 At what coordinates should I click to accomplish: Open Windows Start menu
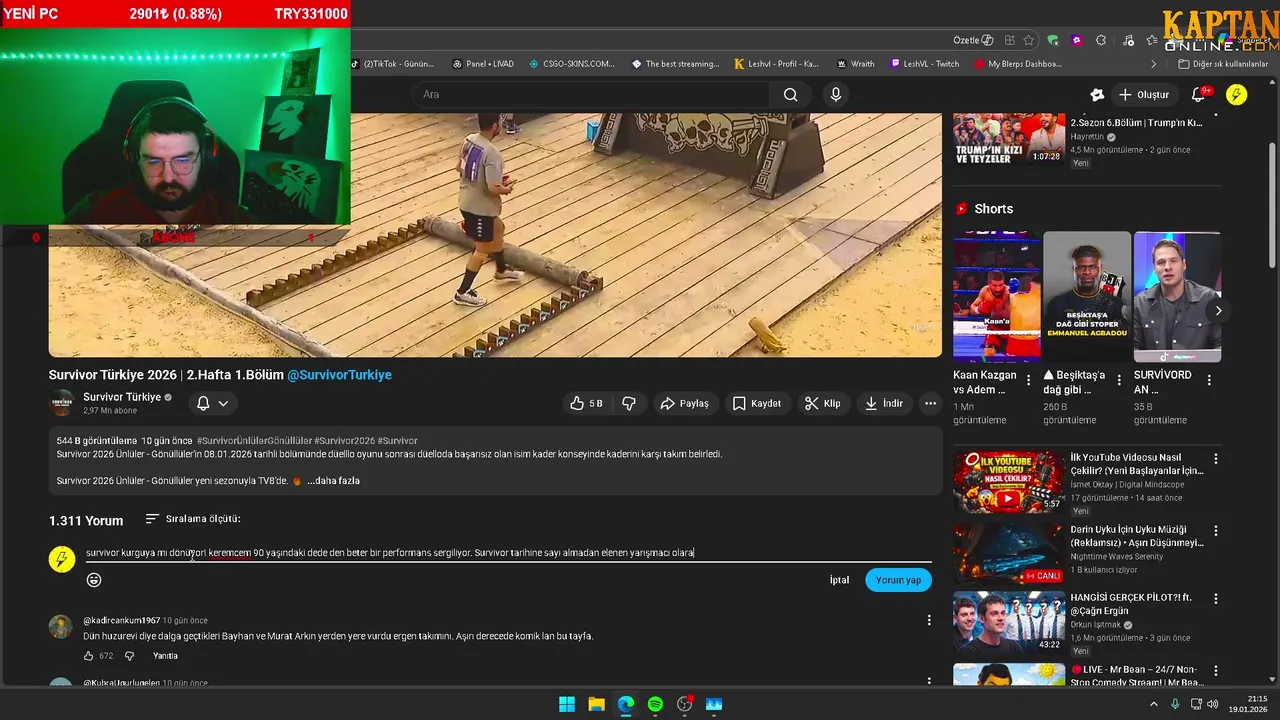566,704
